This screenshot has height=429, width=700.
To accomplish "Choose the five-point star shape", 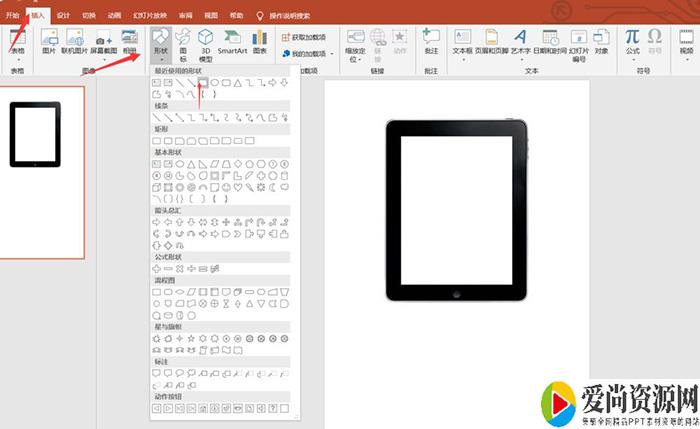I will (x=191, y=338).
